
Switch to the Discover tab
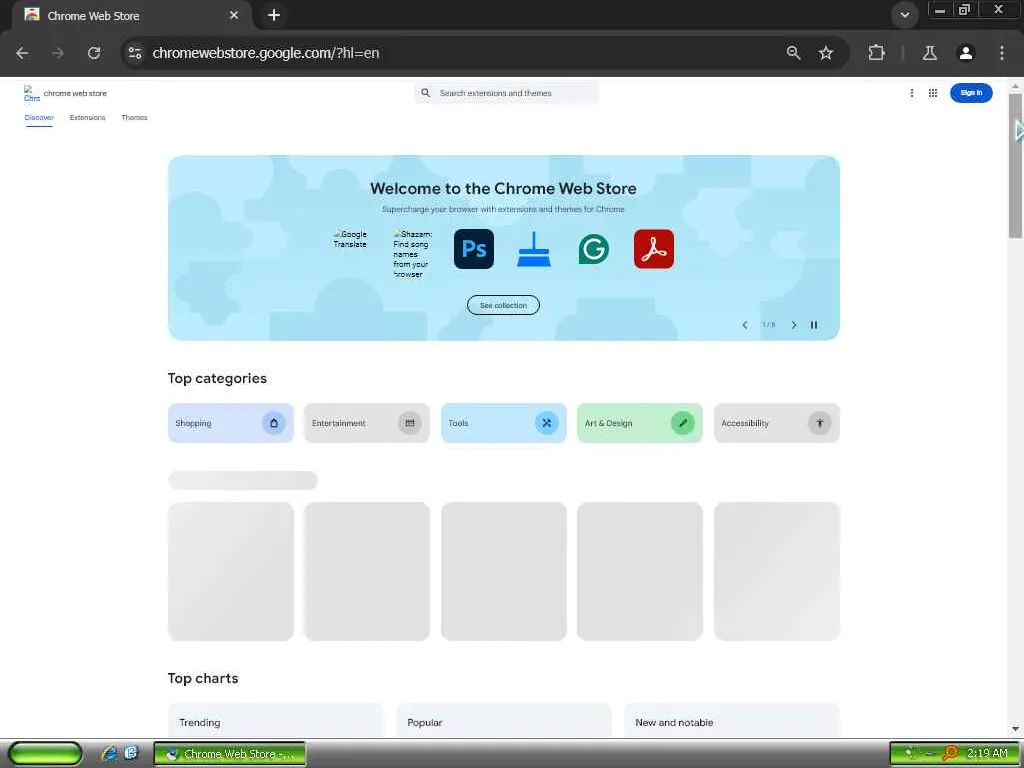click(39, 118)
